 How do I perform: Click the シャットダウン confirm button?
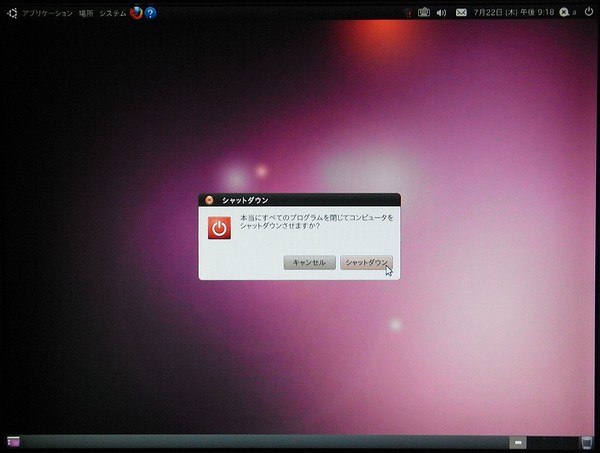(366, 262)
